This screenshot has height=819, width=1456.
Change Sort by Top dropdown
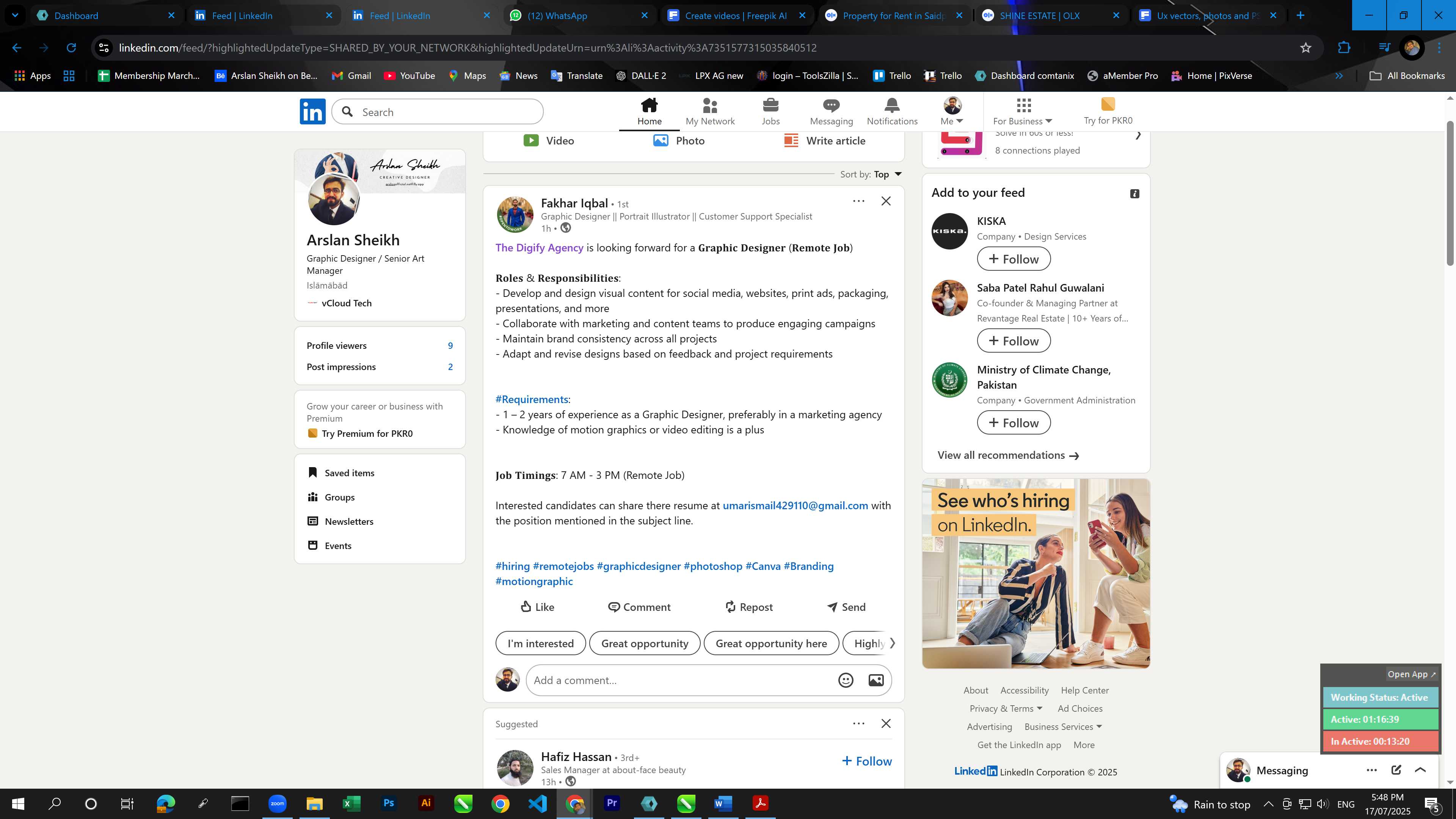pos(887,174)
